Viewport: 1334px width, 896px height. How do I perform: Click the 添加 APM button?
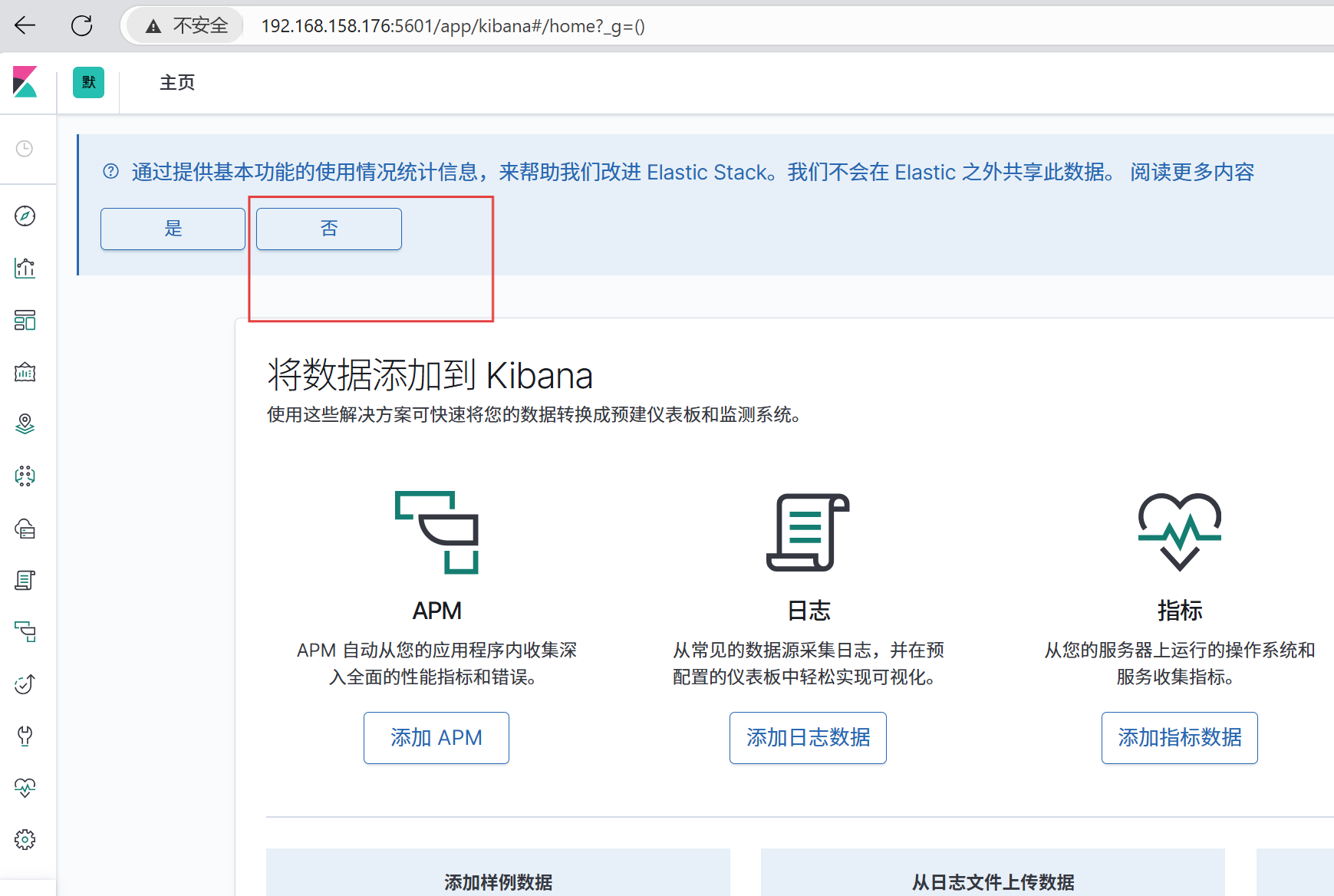(x=436, y=738)
